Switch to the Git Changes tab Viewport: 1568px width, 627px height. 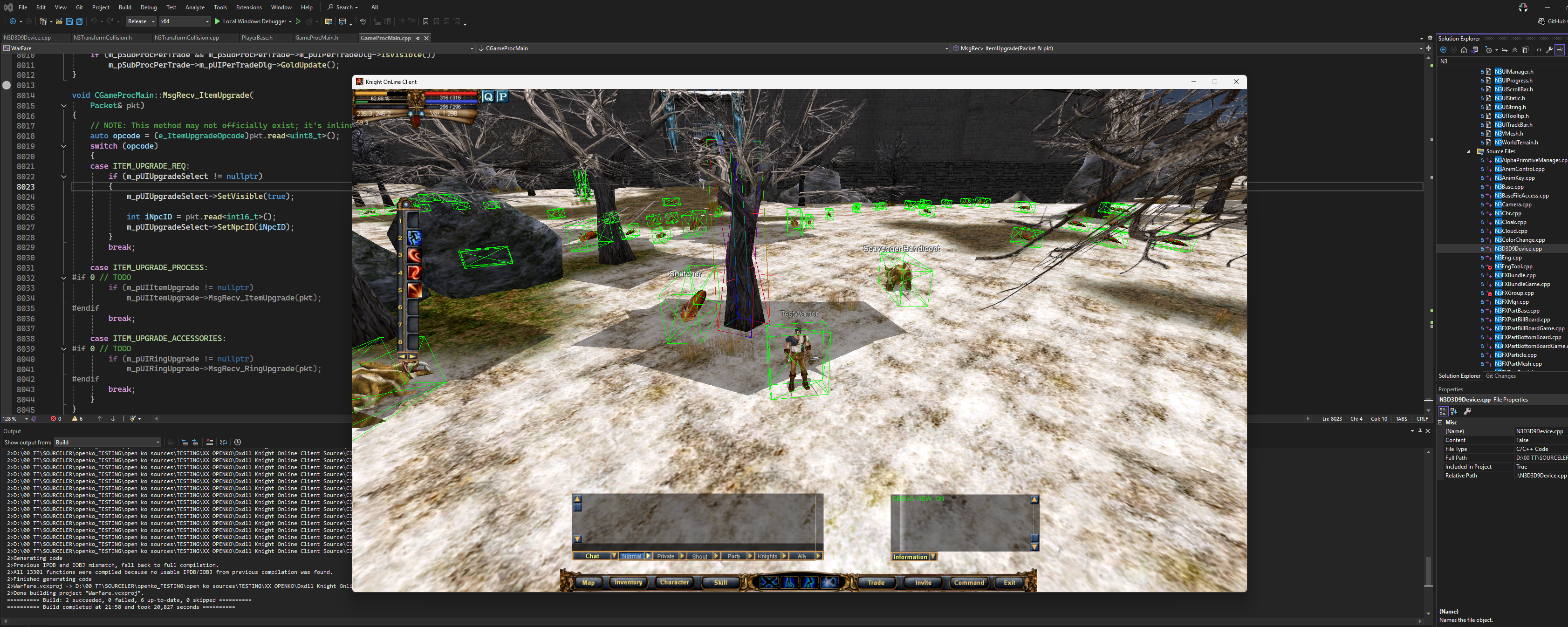[x=1500, y=376]
